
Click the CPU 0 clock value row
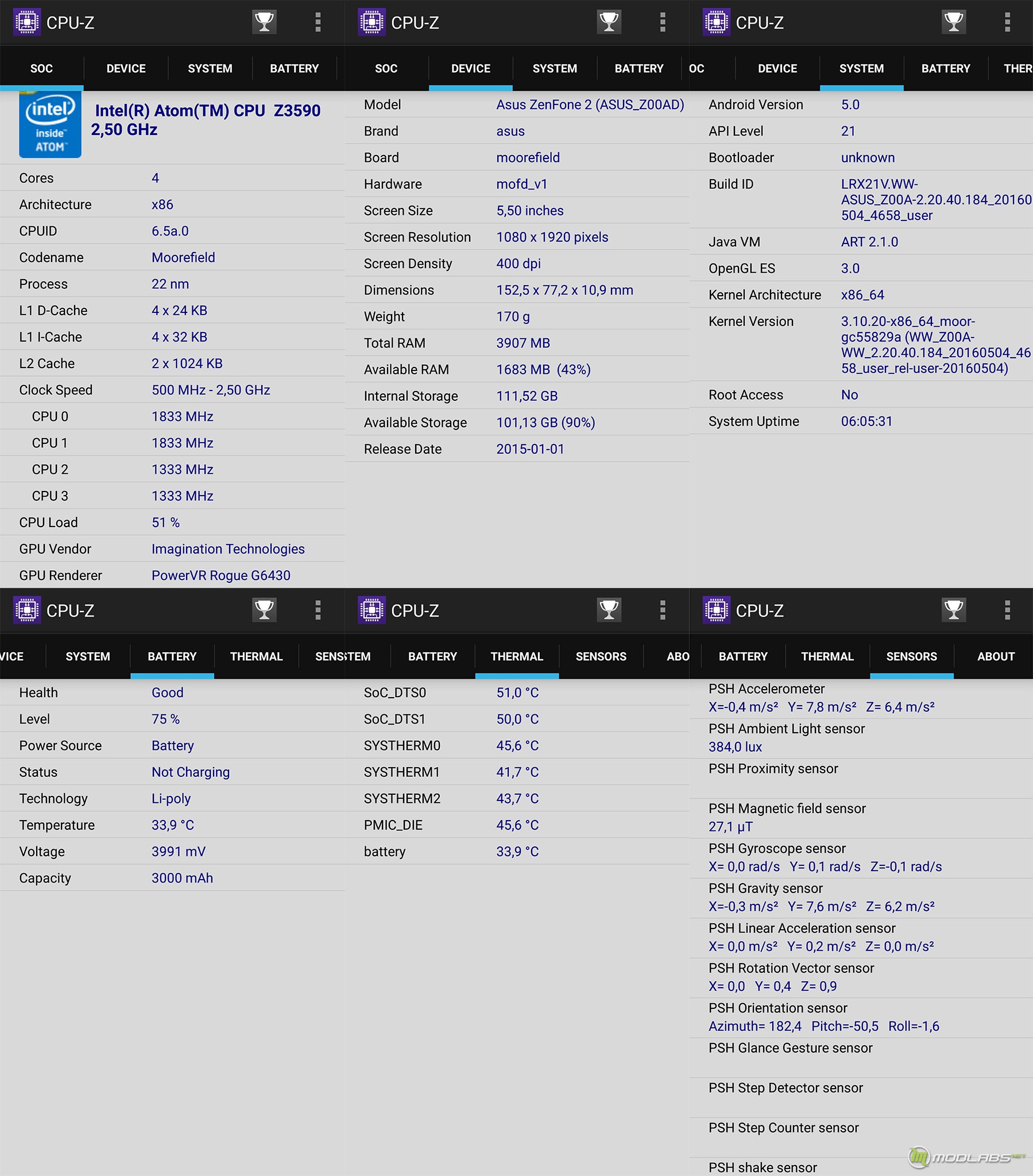point(172,416)
